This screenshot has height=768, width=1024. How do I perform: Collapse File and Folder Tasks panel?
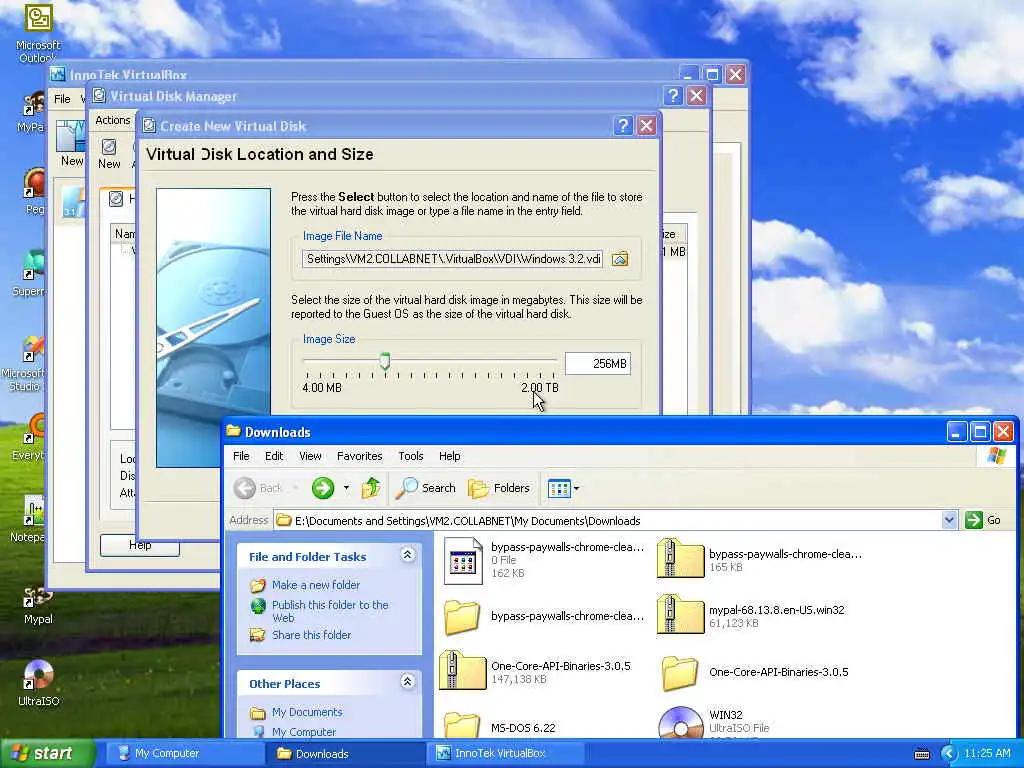tap(408, 555)
